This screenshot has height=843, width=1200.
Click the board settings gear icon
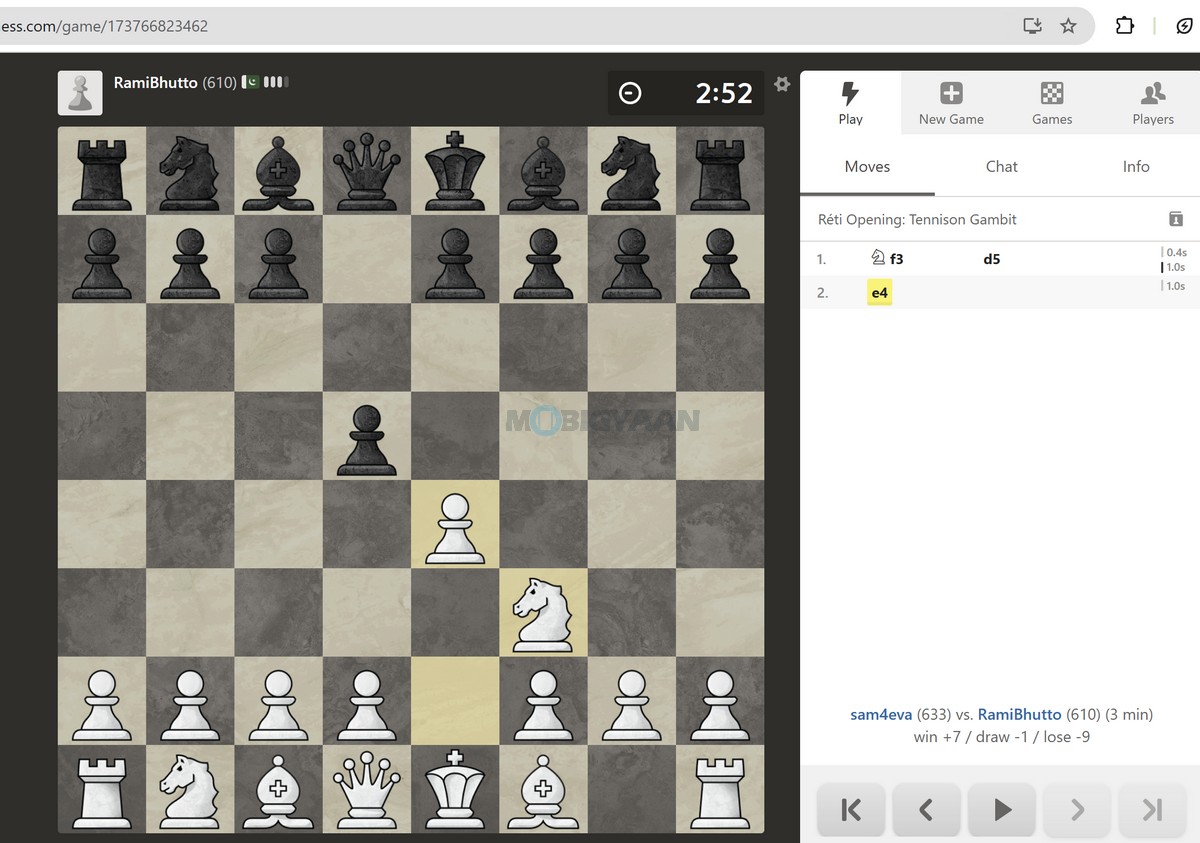point(782,84)
